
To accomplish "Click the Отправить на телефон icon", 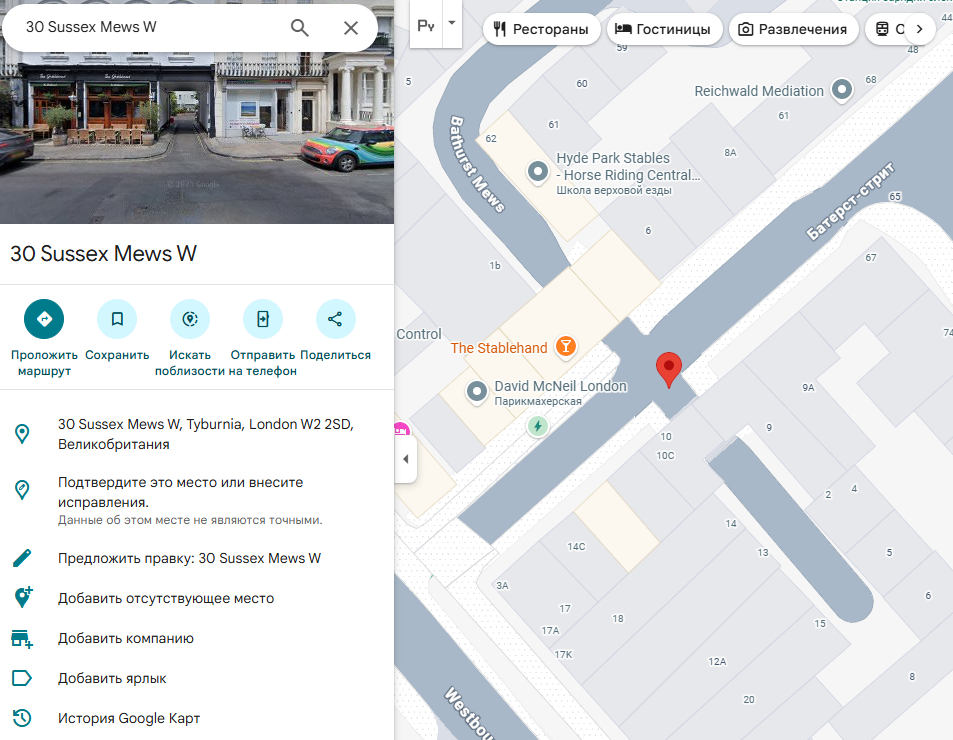I will (263, 319).
